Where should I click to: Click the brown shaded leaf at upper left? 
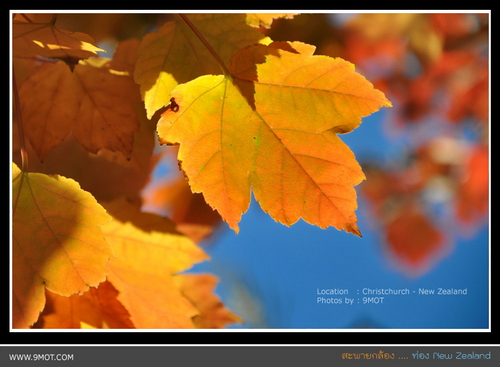pos(78,107)
